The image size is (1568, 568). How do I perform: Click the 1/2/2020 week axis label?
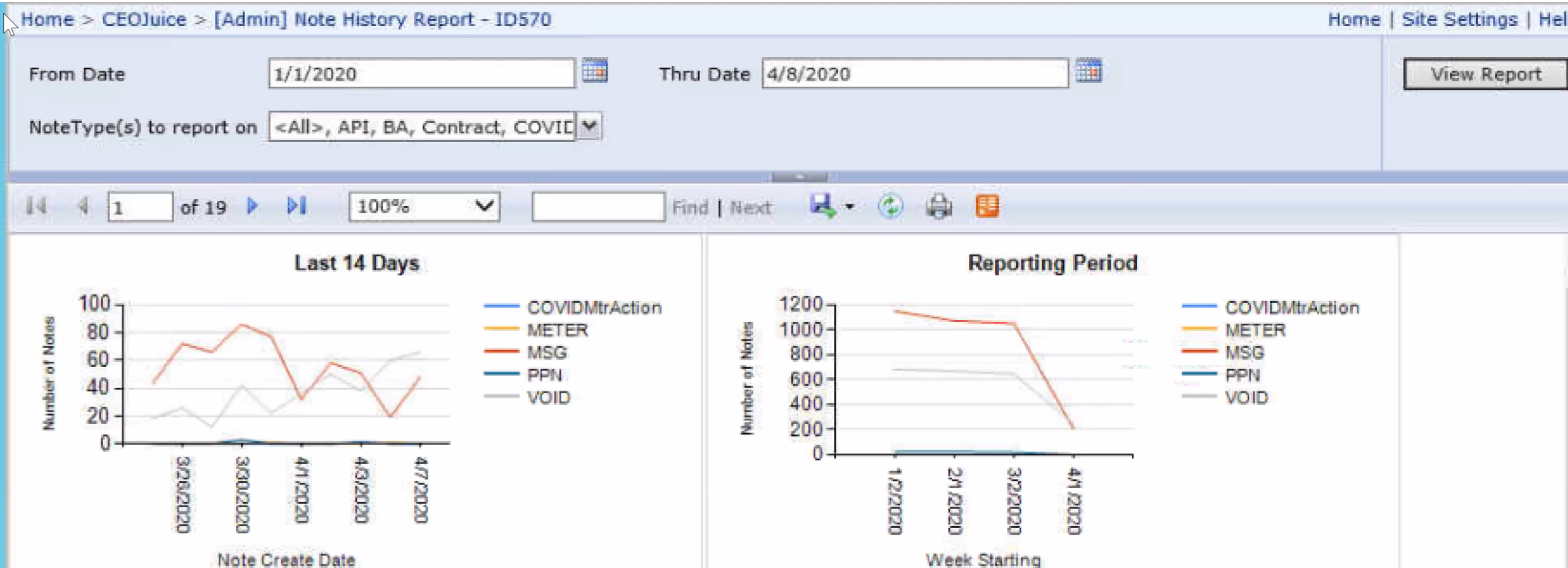[x=895, y=501]
